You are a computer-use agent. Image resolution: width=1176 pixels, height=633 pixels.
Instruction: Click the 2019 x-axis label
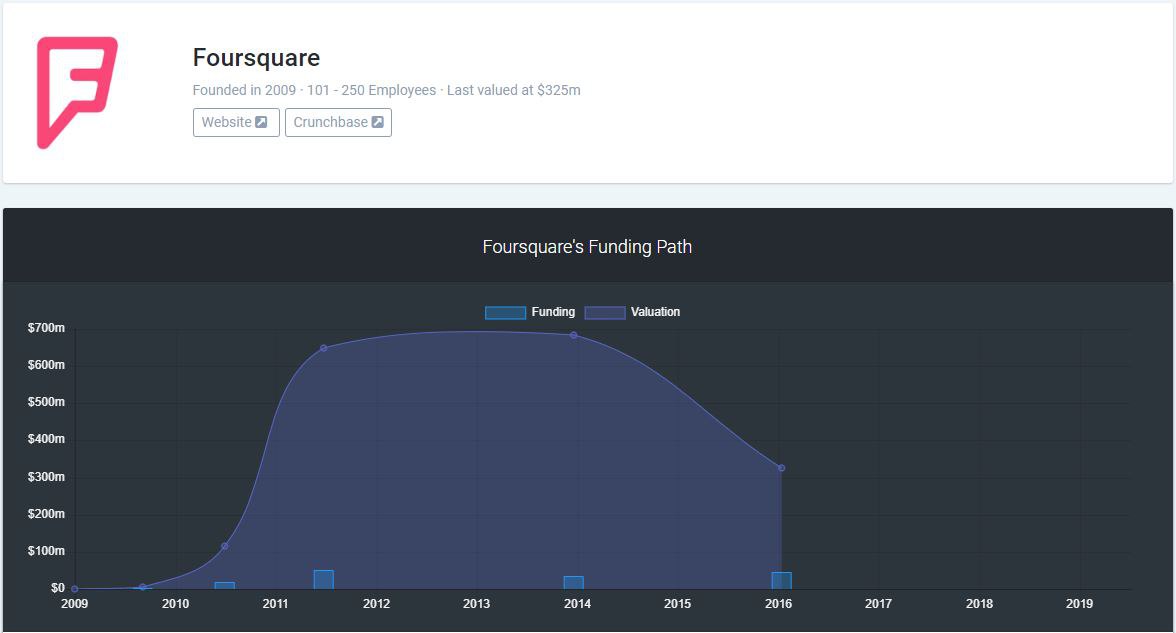pyautogui.click(x=1079, y=604)
